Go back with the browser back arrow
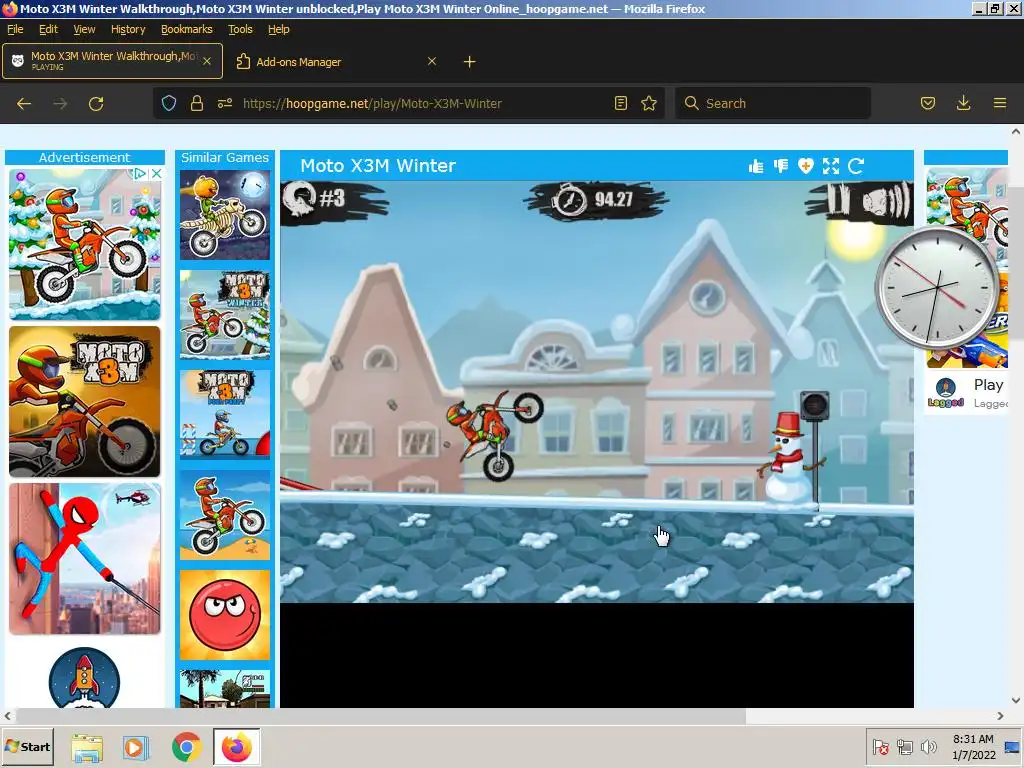1024x768 pixels. [24, 103]
